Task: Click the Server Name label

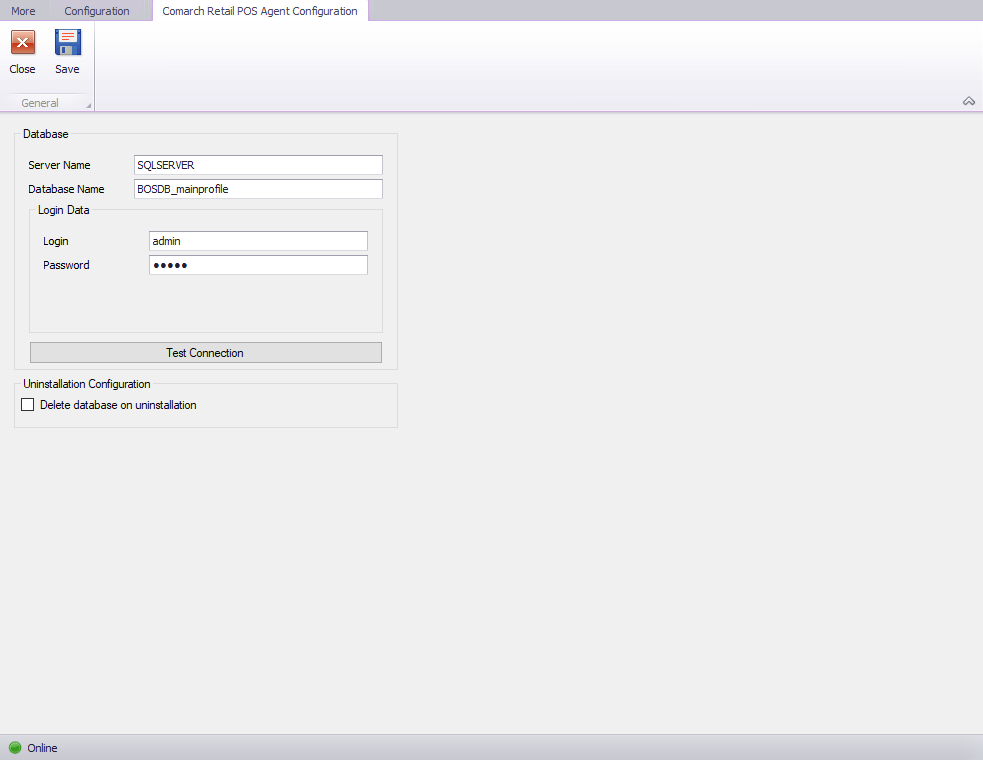Action: coord(59,165)
